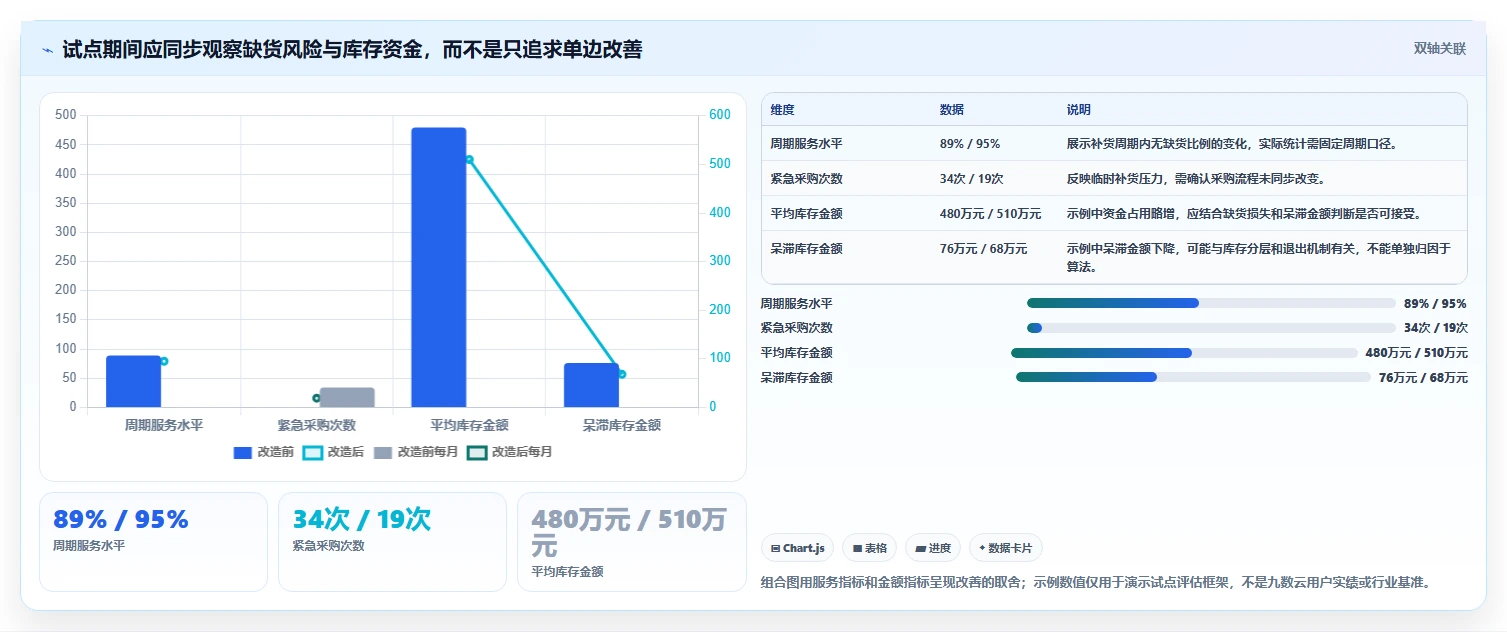Select the line point at 呆滞库存金额
This screenshot has height=632, width=1507.
pos(622,374)
